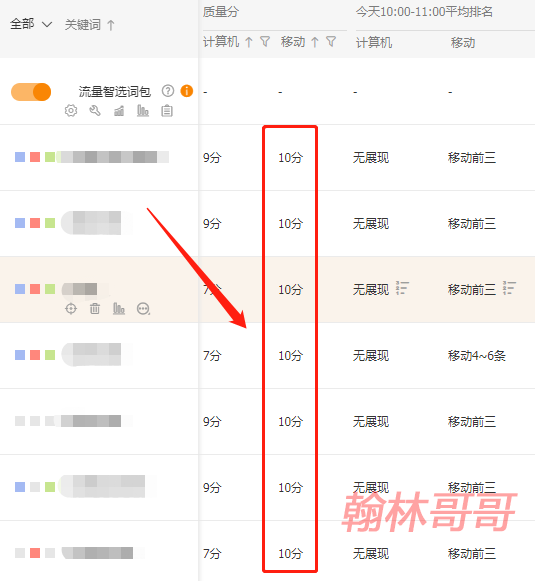
Task: Sort the 关键词 column with its arrow
Action: point(111,25)
